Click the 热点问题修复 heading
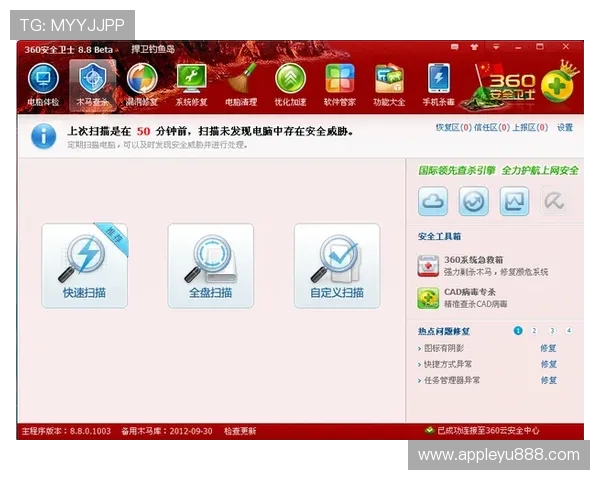 443,331
